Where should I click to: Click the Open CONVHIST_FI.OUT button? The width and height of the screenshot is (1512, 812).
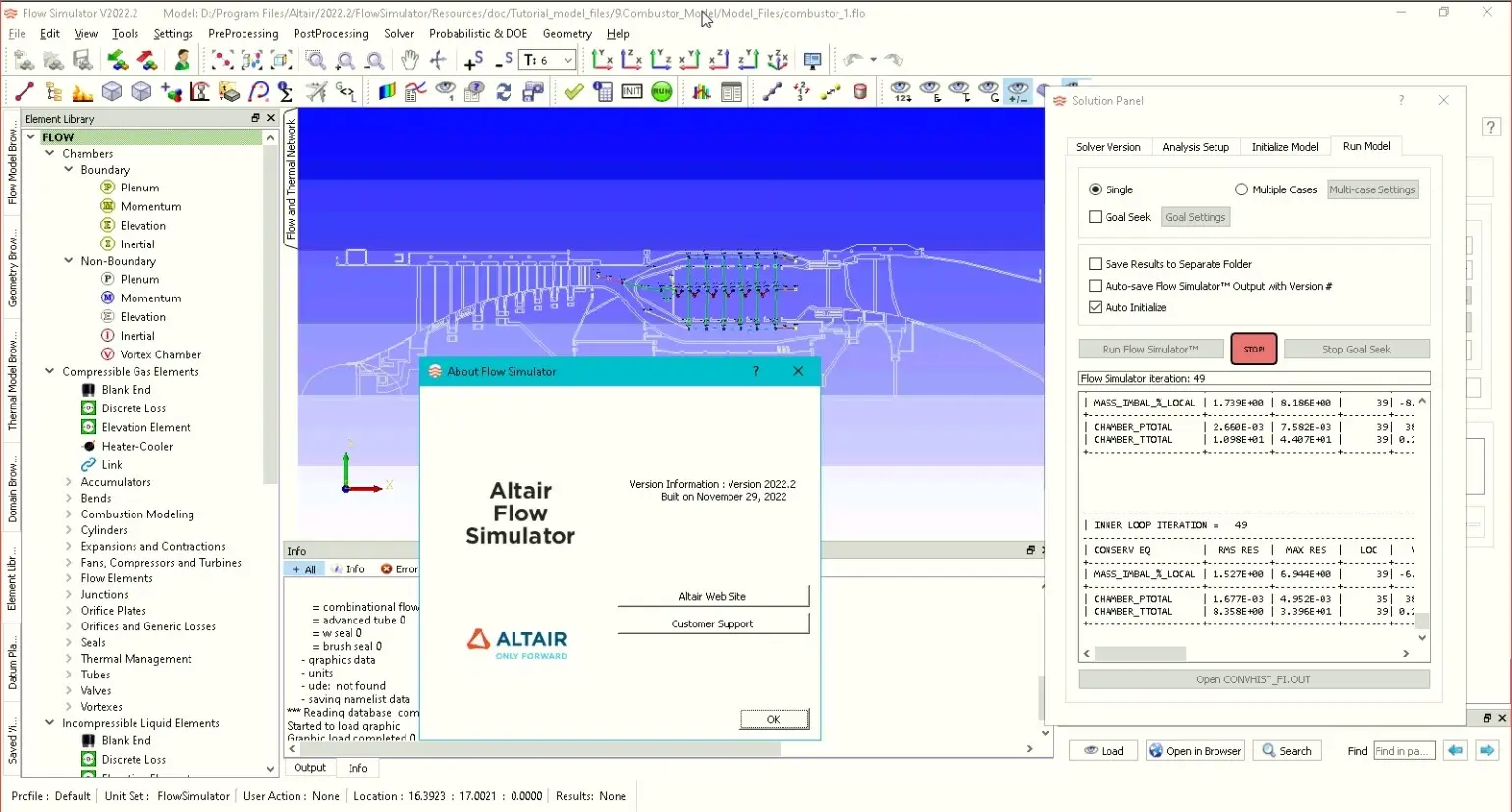click(x=1253, y=679)
